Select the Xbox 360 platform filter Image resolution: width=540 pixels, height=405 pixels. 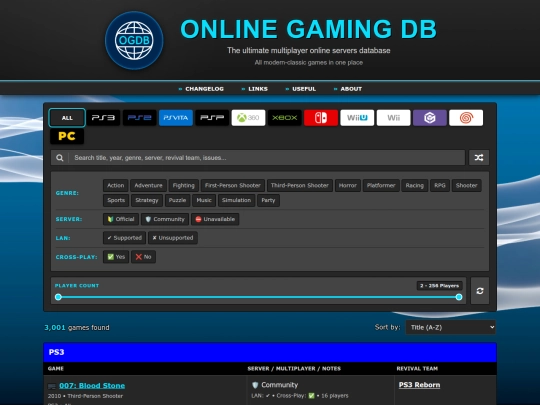[248, 118]
